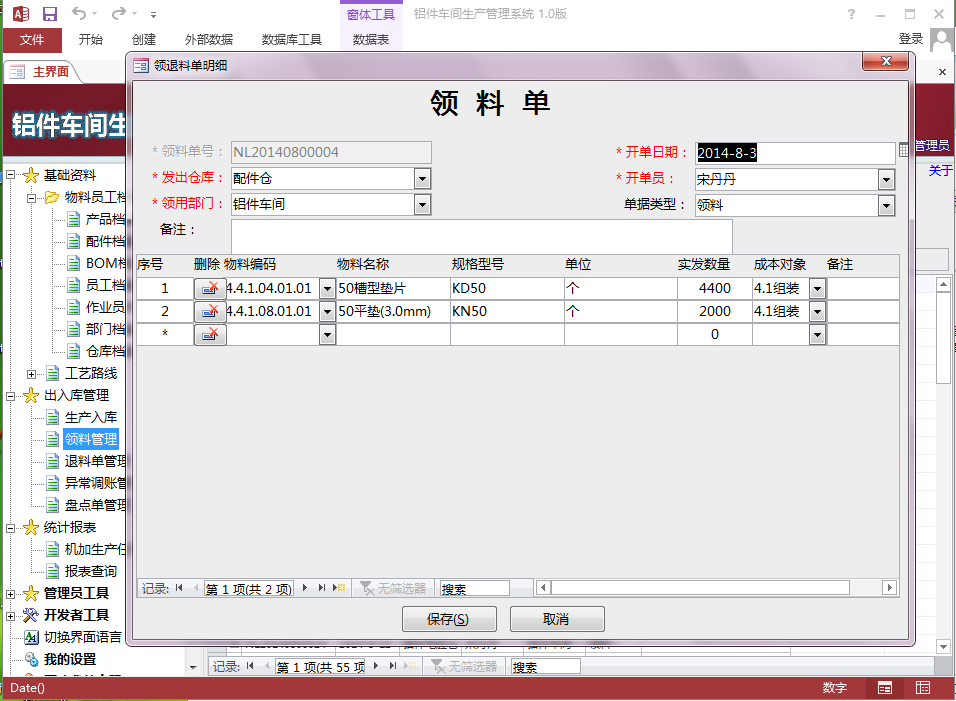
Task: Open the 开始 ribbon tab
Action: (91, 40)
